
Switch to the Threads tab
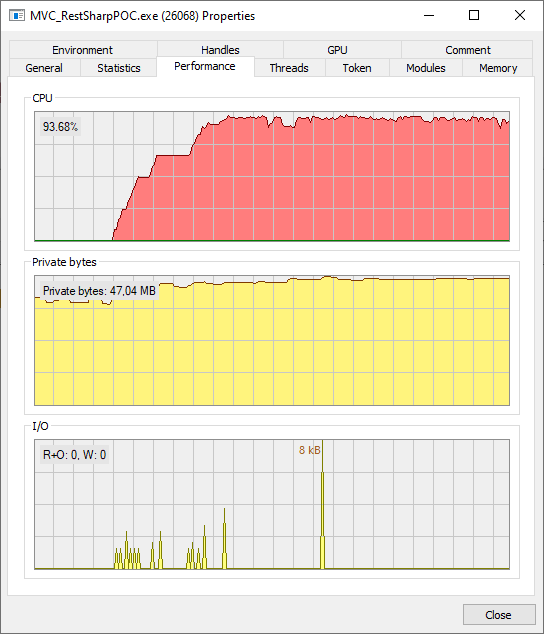(289, 68)
